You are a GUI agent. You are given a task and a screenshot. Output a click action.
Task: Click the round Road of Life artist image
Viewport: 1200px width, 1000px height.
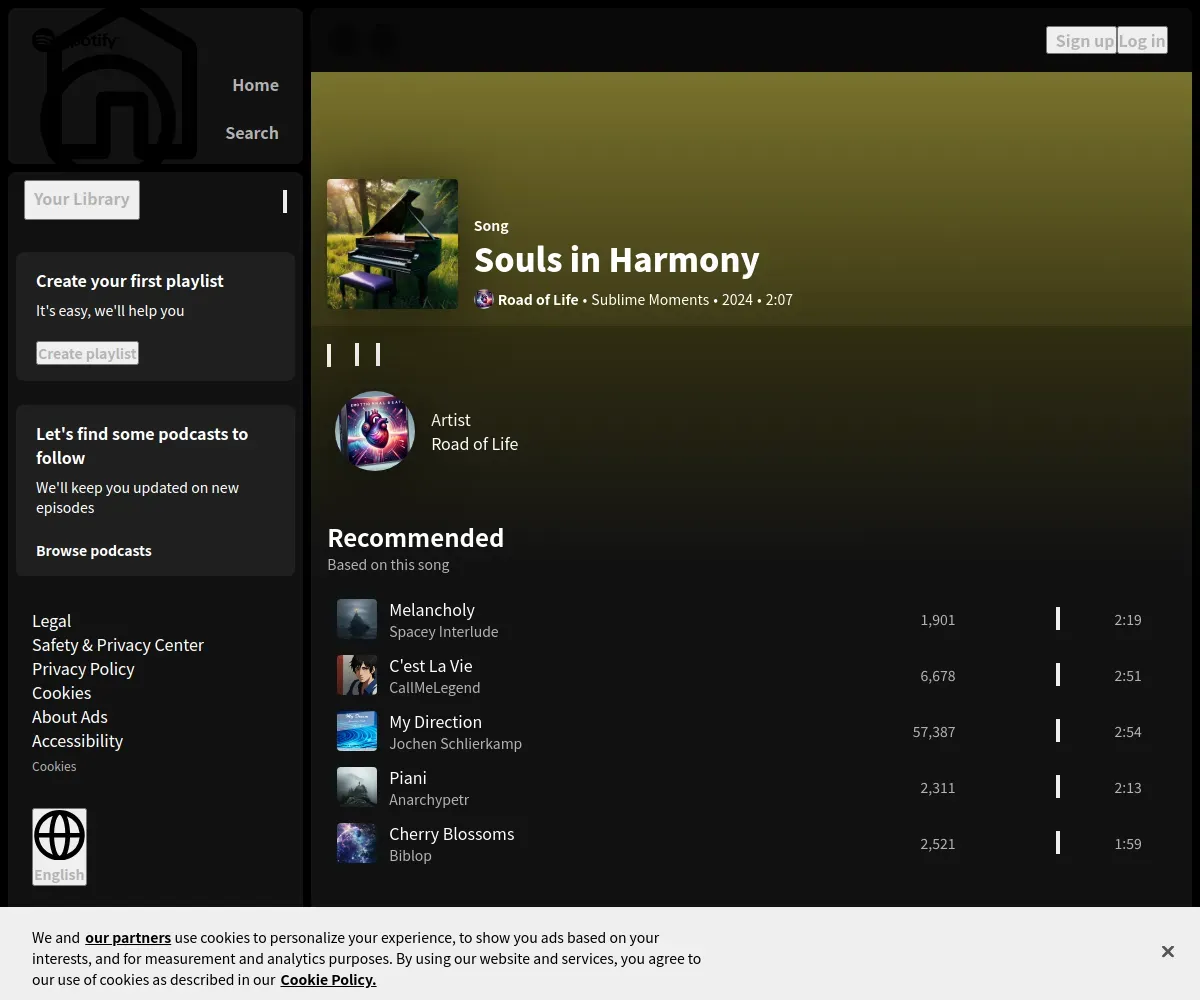point(375,431)
